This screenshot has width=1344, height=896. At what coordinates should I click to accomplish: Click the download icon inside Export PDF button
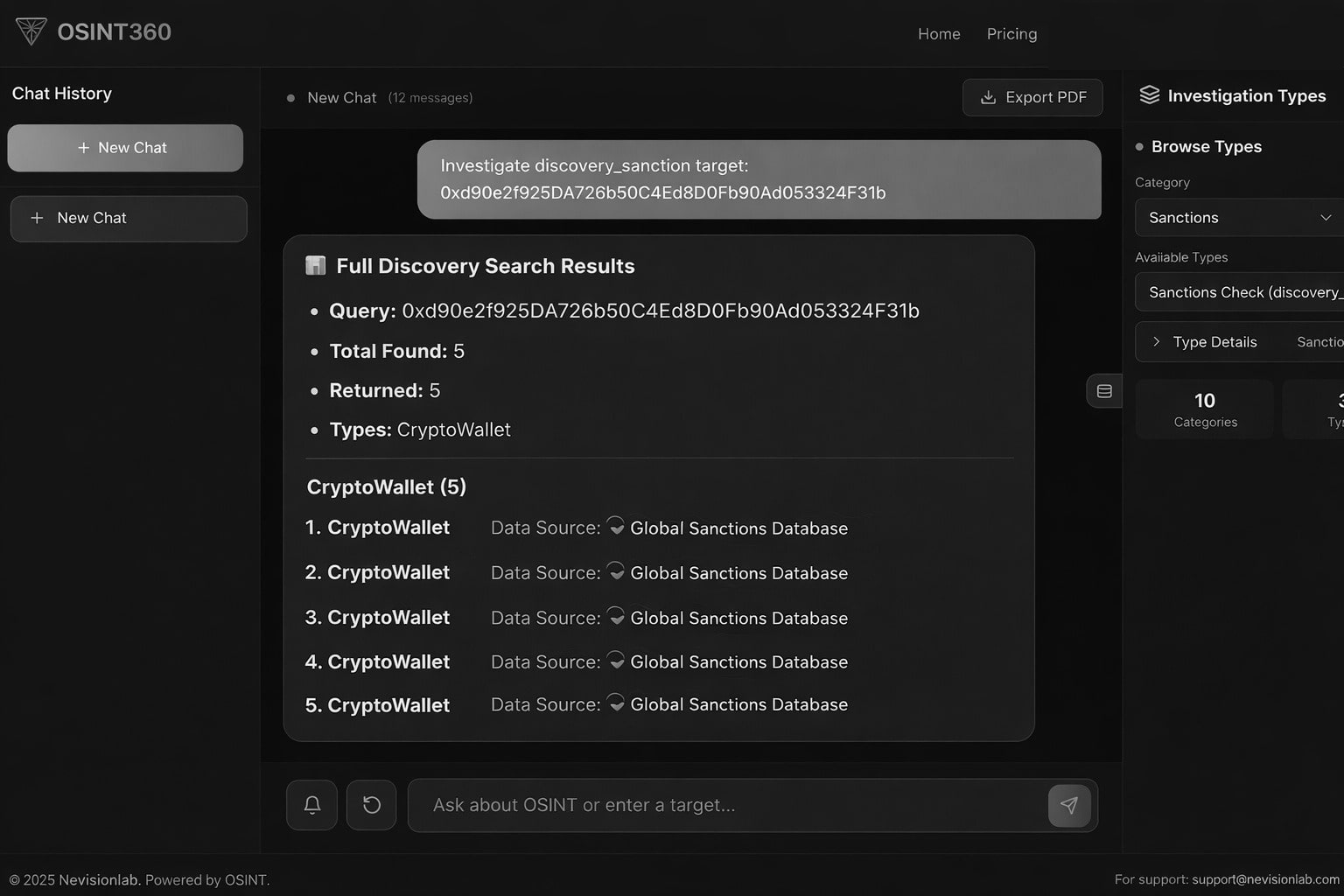[x=988, y=97]
